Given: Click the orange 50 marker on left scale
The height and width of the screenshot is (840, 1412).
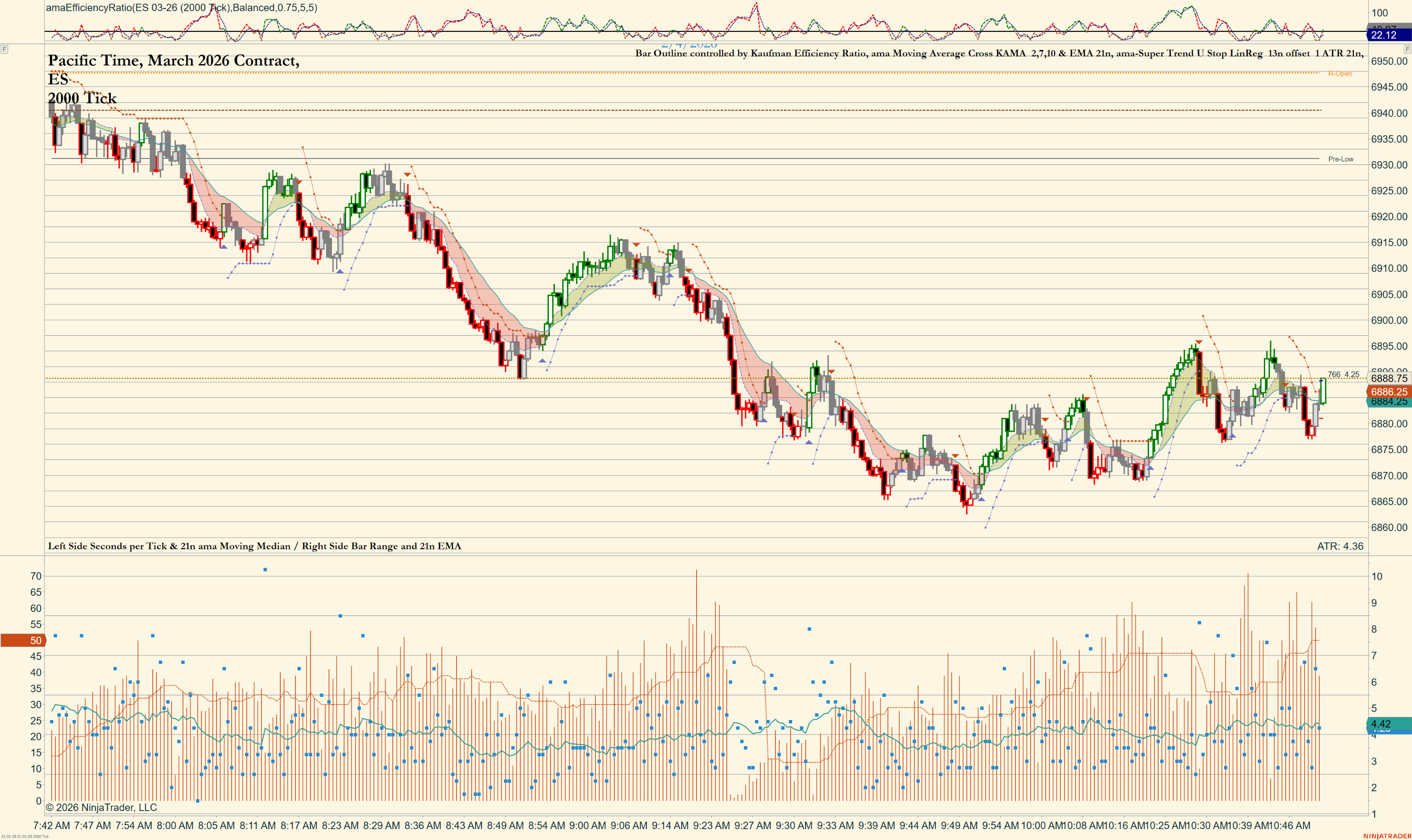Looking at the screenshot, I should pos(23,640).
